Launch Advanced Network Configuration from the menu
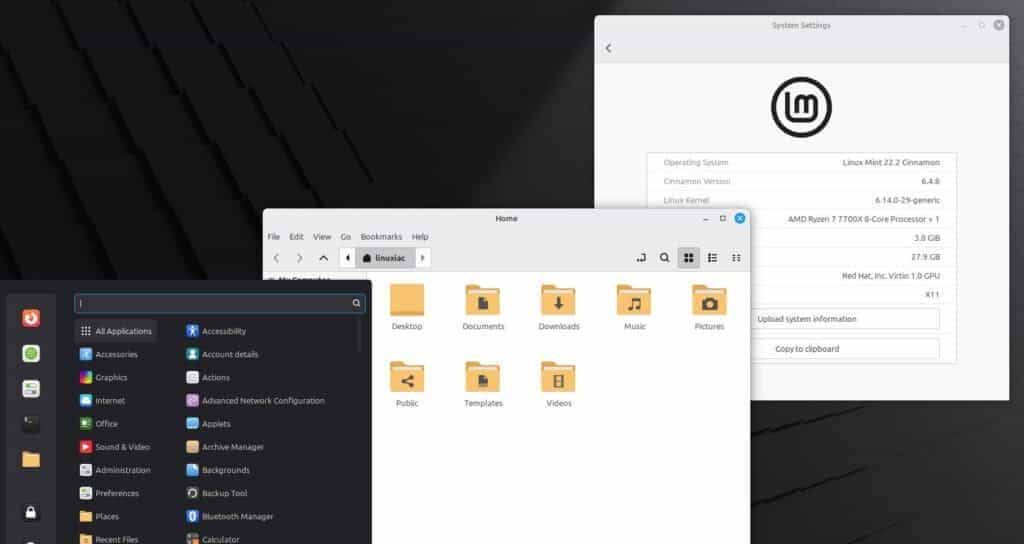The height and width of the screenshot is (544, 1024). (x=255, y=401)
